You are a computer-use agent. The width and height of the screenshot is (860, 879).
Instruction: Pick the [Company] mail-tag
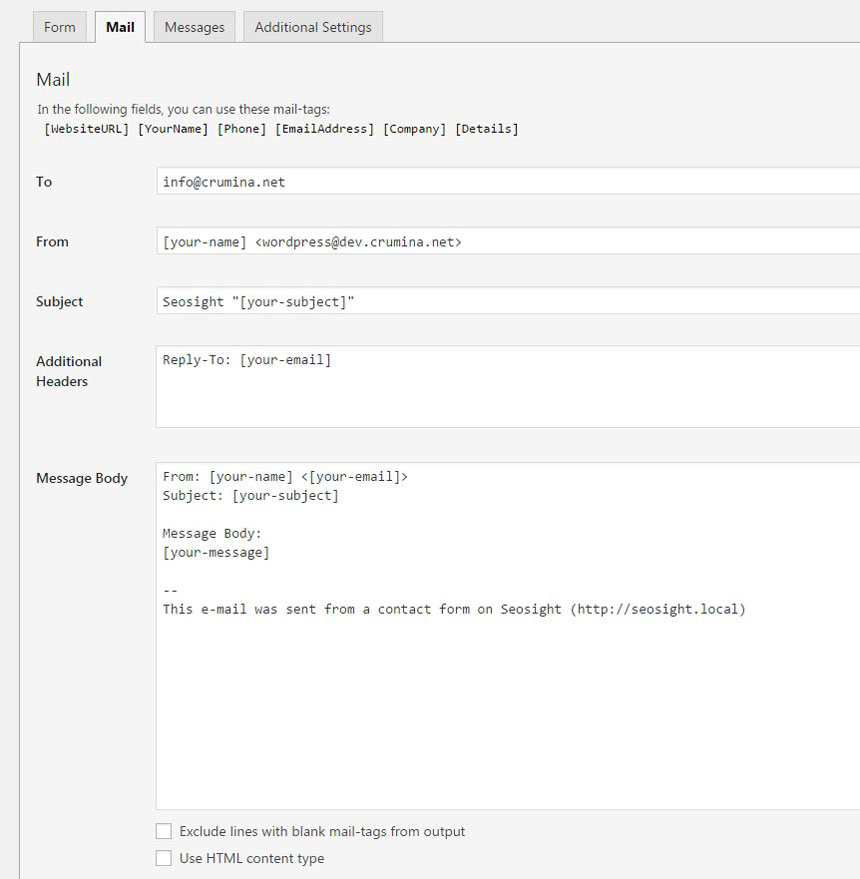tap(415, 129)
